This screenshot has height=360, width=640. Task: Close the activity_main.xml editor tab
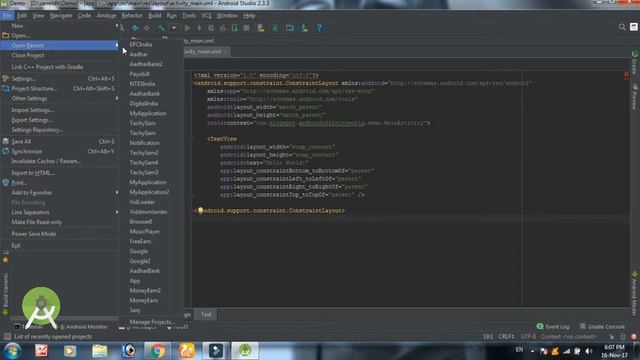point(225,51)
